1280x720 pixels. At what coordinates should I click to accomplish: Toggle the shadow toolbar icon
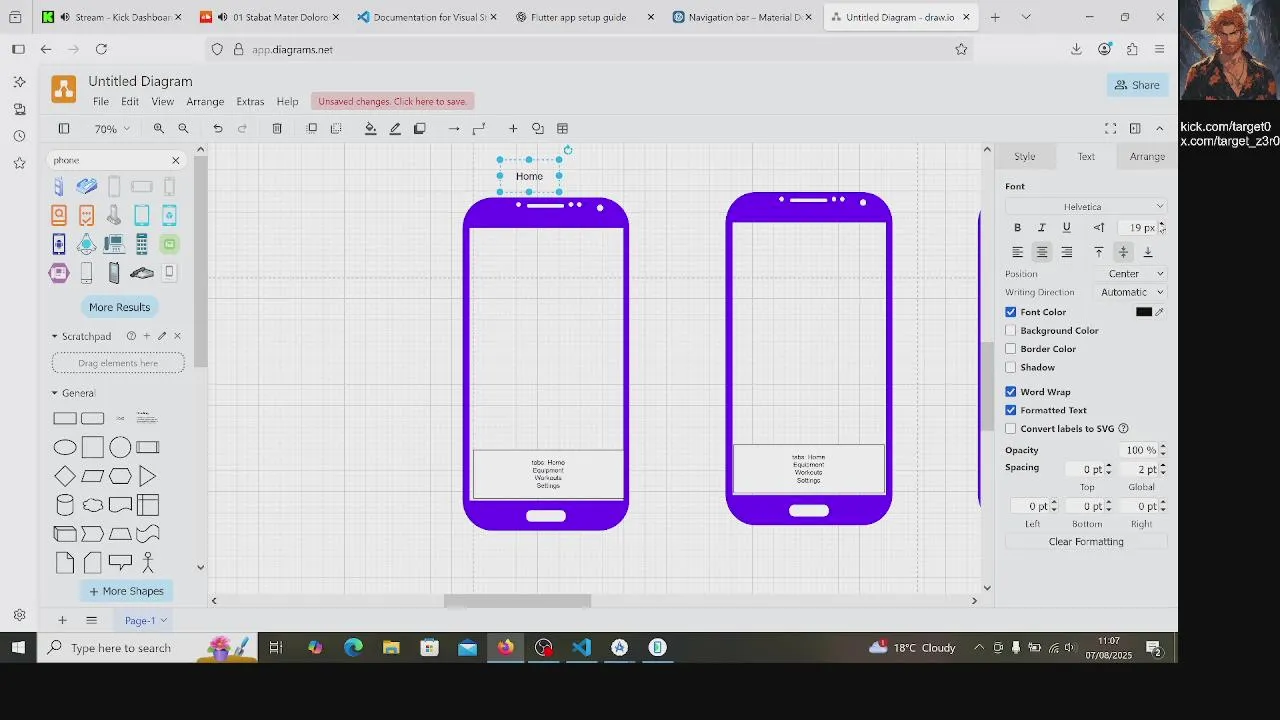point(420,128)
